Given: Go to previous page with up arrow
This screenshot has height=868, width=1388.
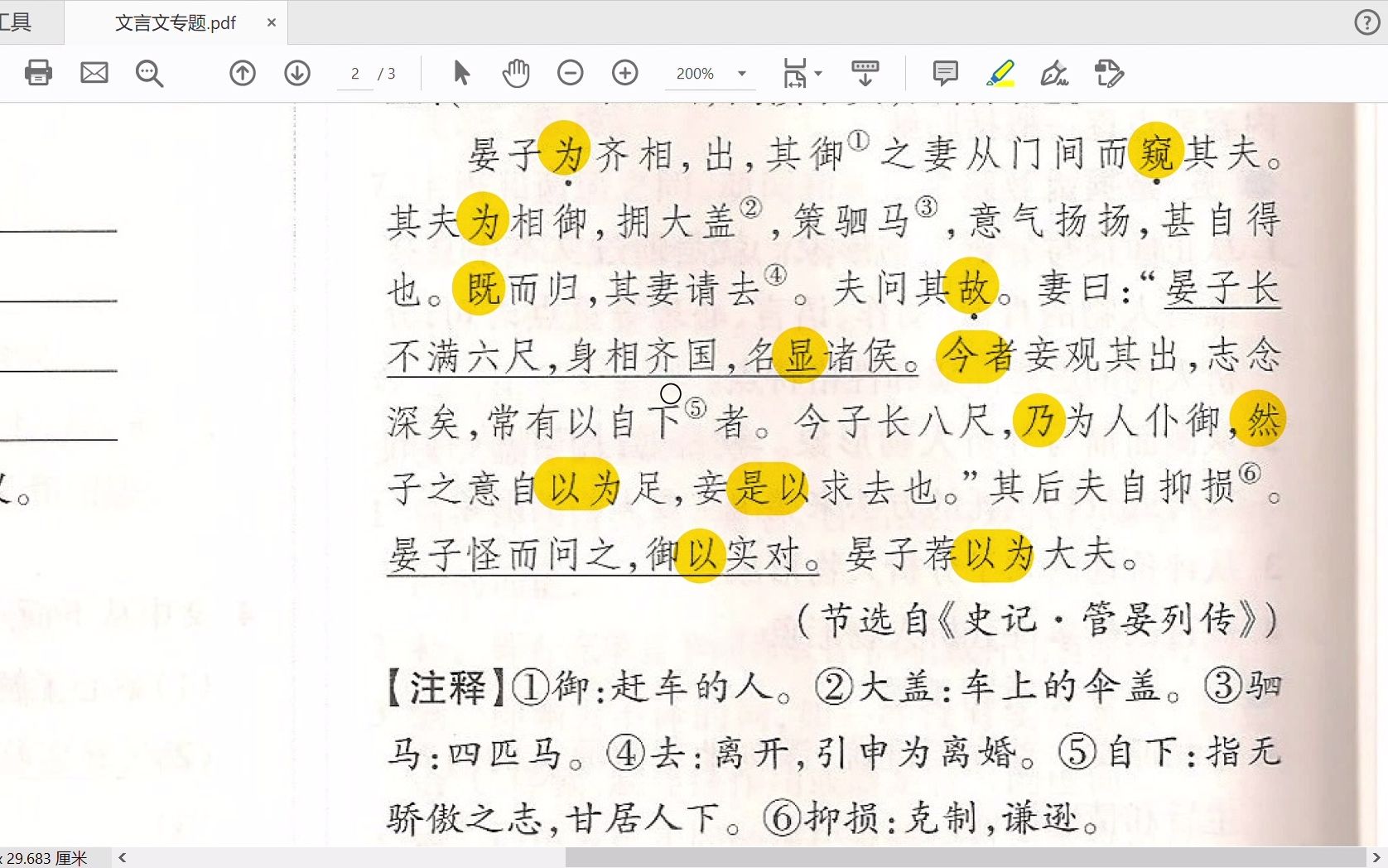Looking at the screenshot, I should point(243,73).
